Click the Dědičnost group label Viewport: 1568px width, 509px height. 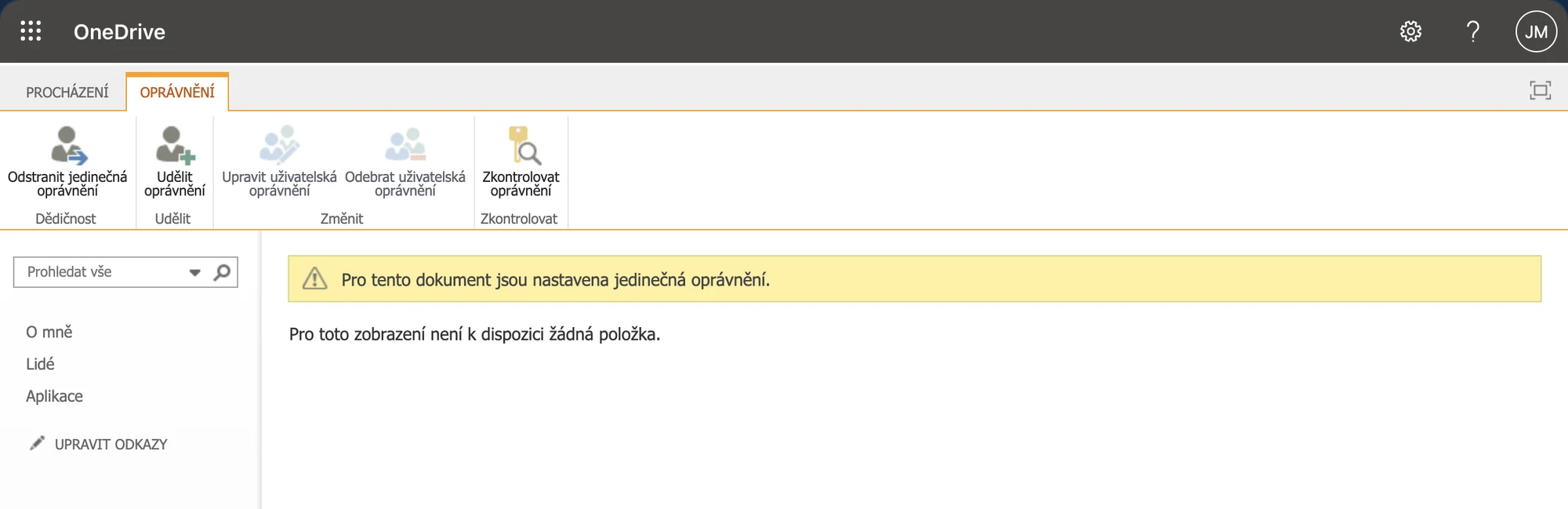tap(66, 219)
